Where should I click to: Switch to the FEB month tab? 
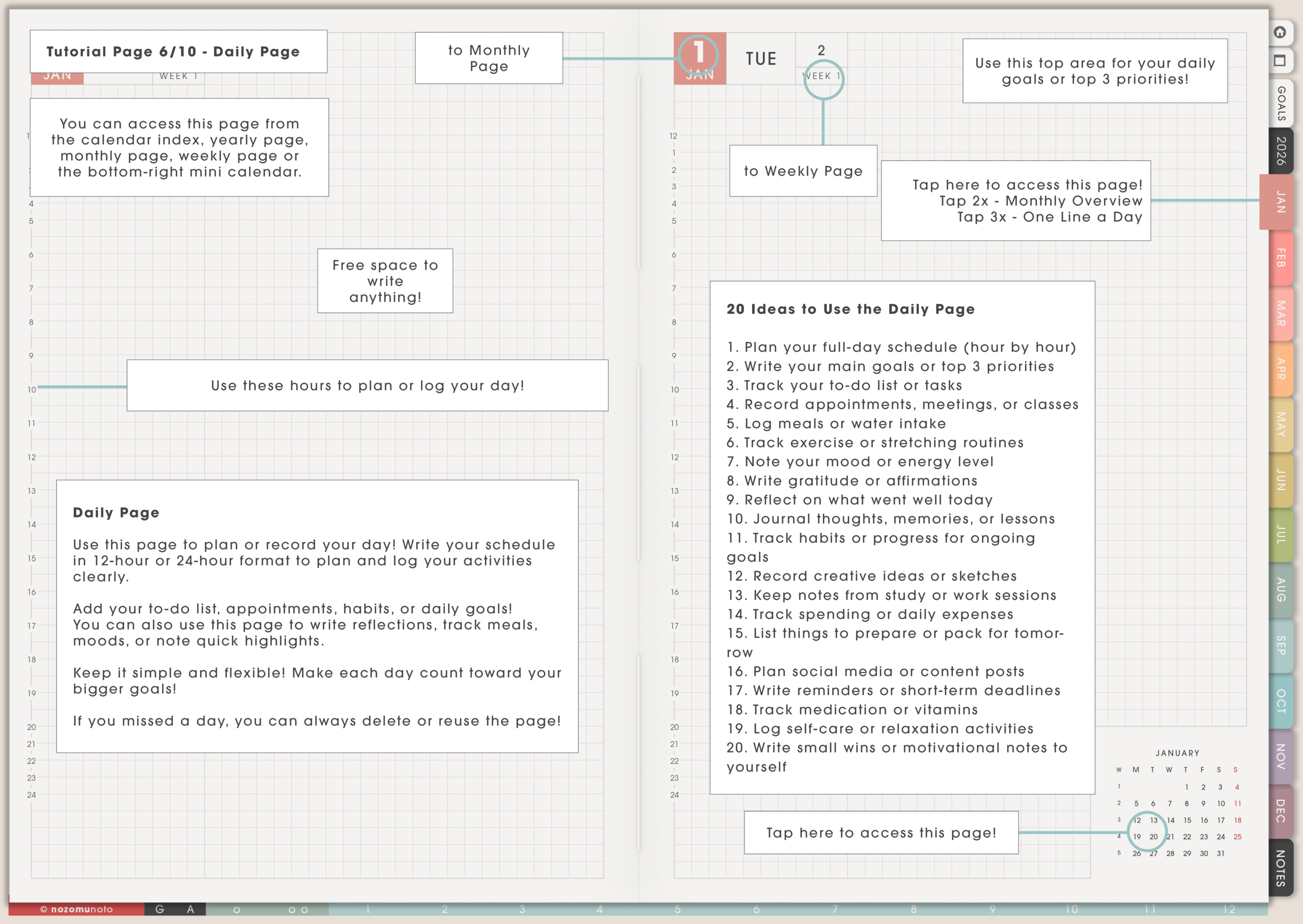point(1281,258)
